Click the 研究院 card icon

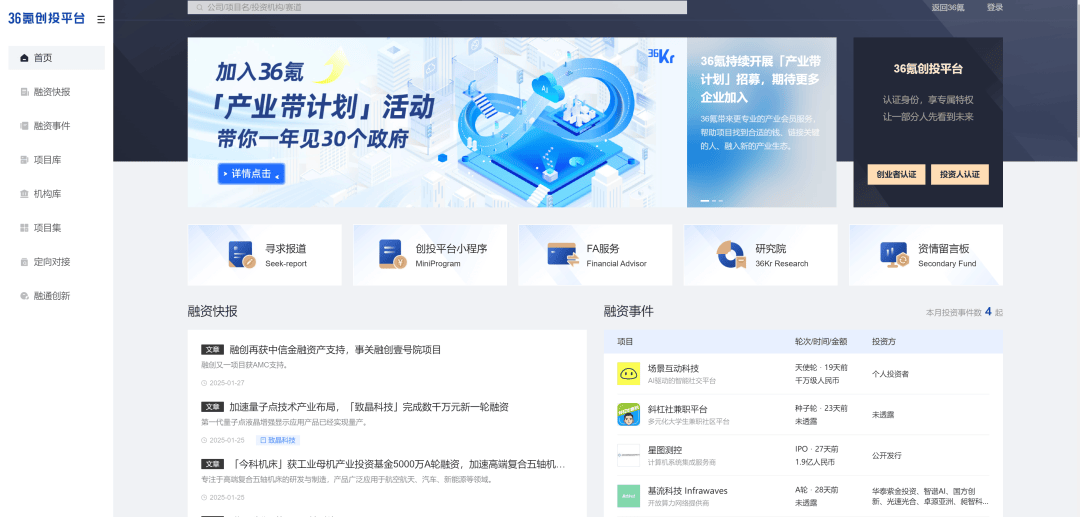click(x=731, y=255)
